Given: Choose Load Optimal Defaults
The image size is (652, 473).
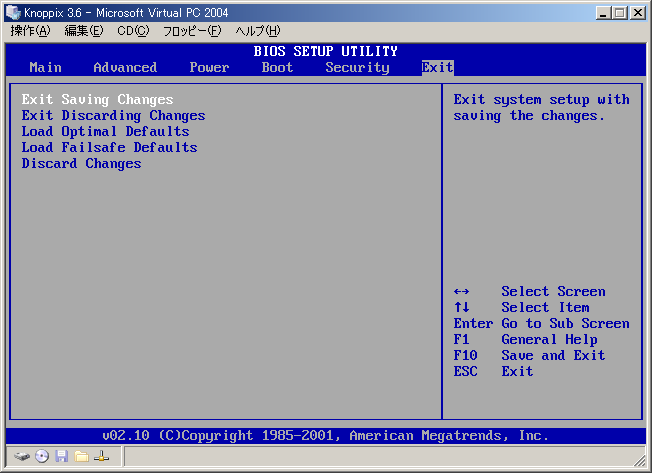Looking at the screenshot, I should (105, 131).
